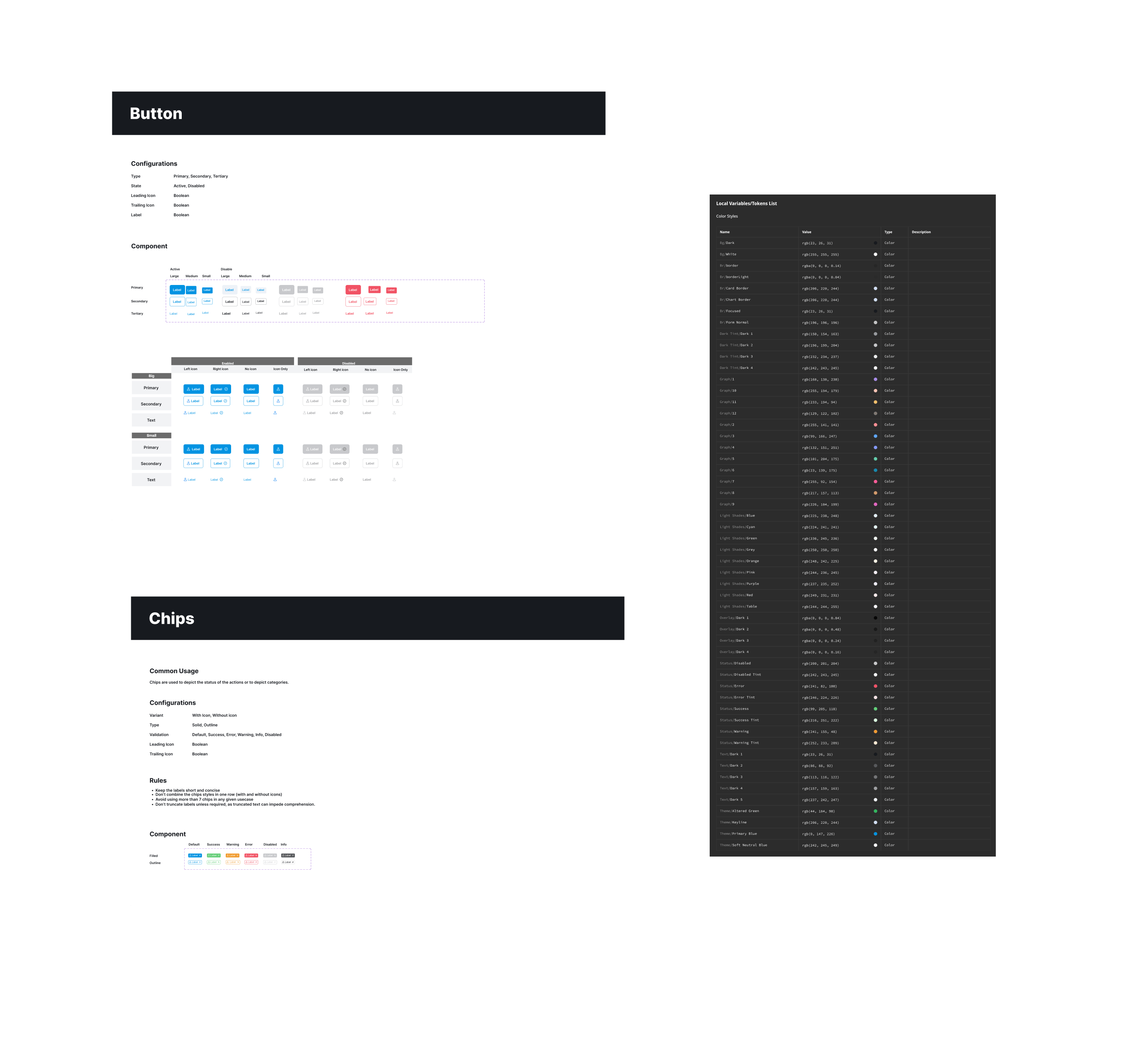Click the Small Primary disabled icon-only user button
This screenshot has height=1056, width=1148.
(x=398, y=449)
